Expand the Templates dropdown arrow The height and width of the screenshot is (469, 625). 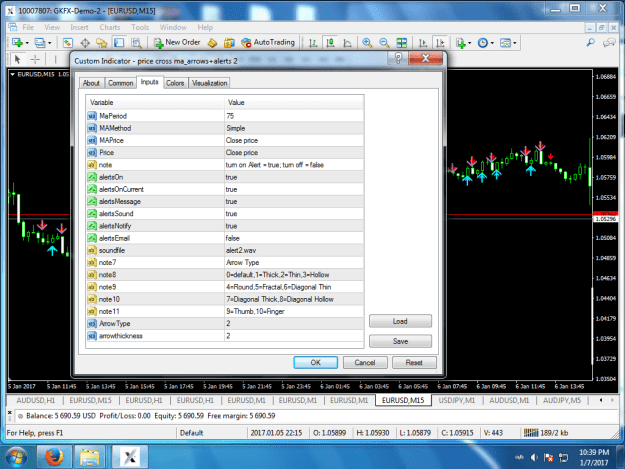coord(515,43)
